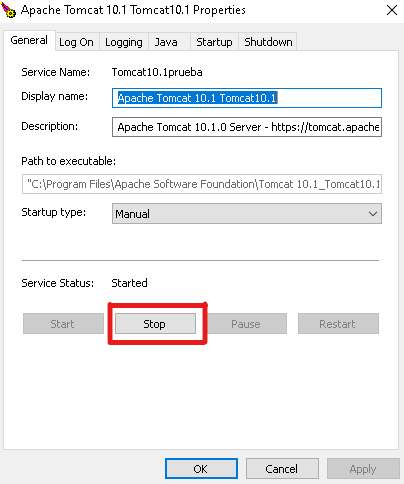Select the Manual startup type combo box
This screenshot has height=484, width=404.
pyautogui.click(x=247, y=214)
